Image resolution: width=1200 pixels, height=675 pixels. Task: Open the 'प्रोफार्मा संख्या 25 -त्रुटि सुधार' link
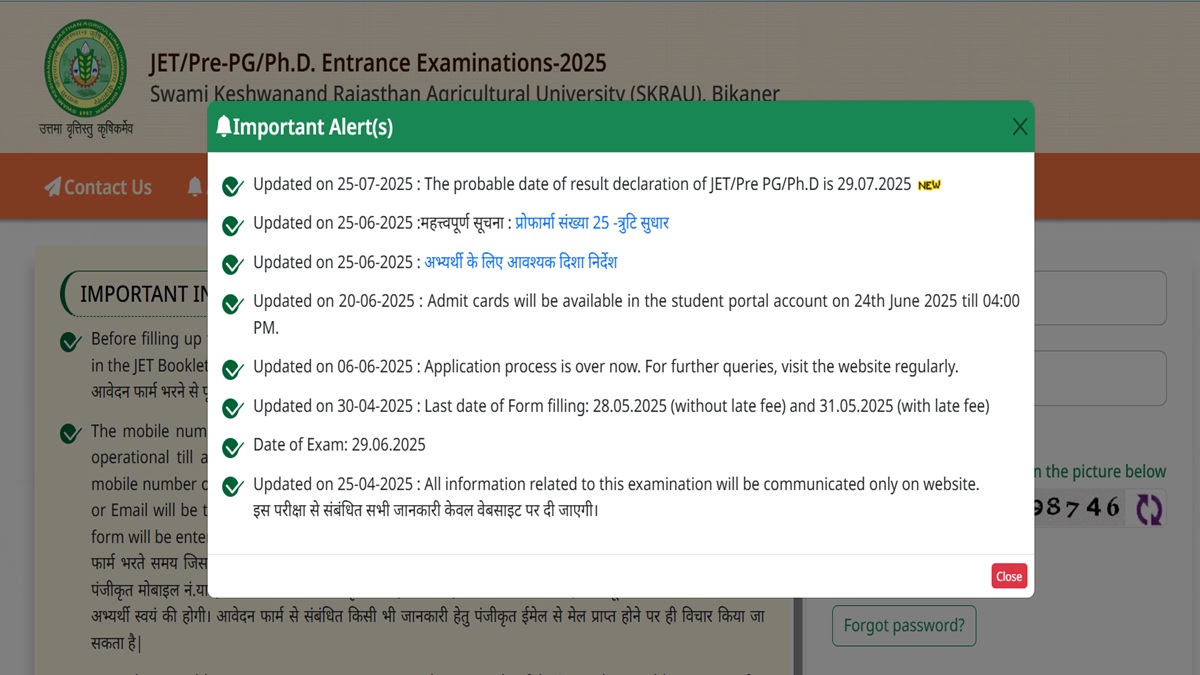[x=592, y=223]
